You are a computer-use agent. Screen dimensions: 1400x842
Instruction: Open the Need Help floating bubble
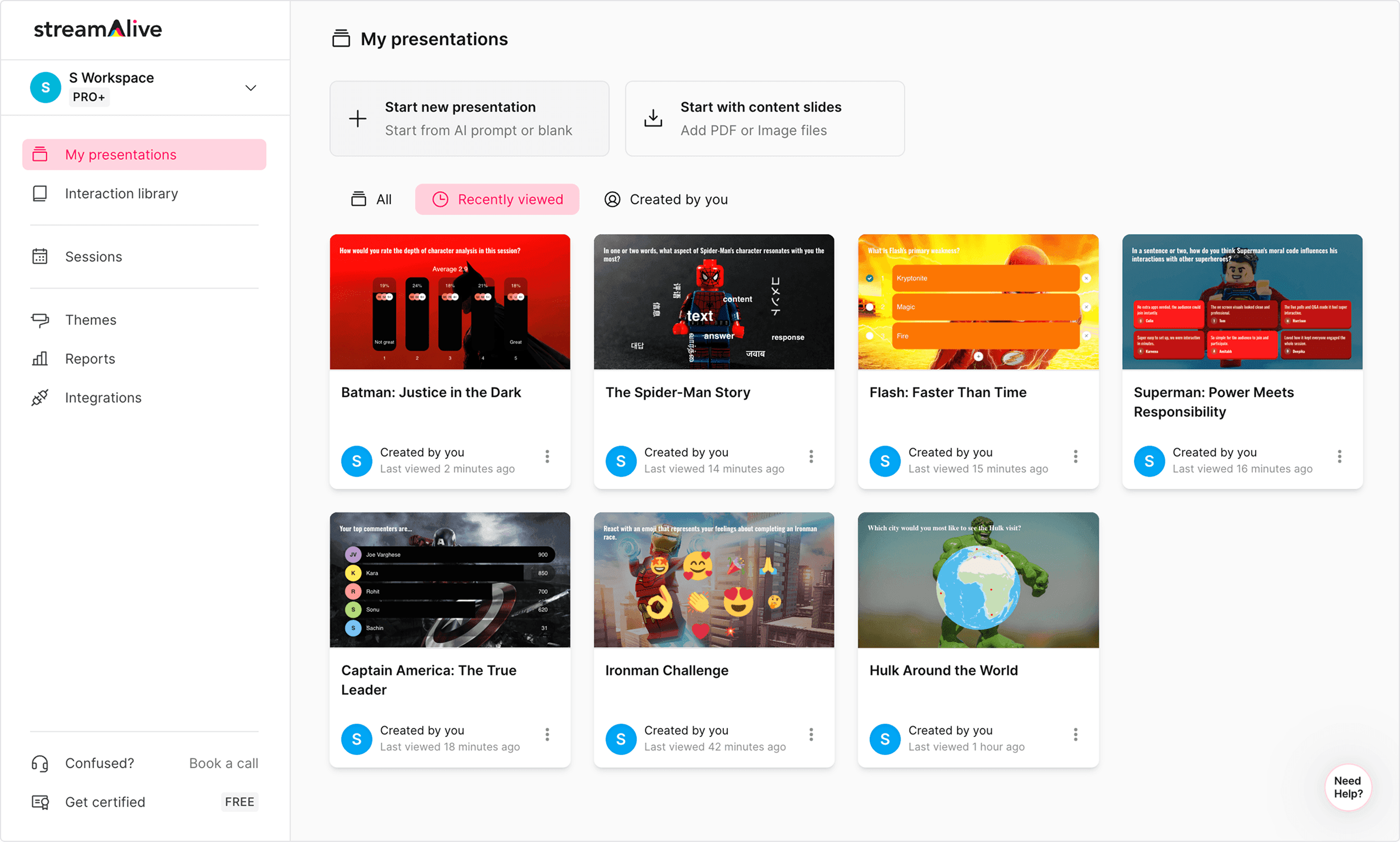click(1348, 787)
